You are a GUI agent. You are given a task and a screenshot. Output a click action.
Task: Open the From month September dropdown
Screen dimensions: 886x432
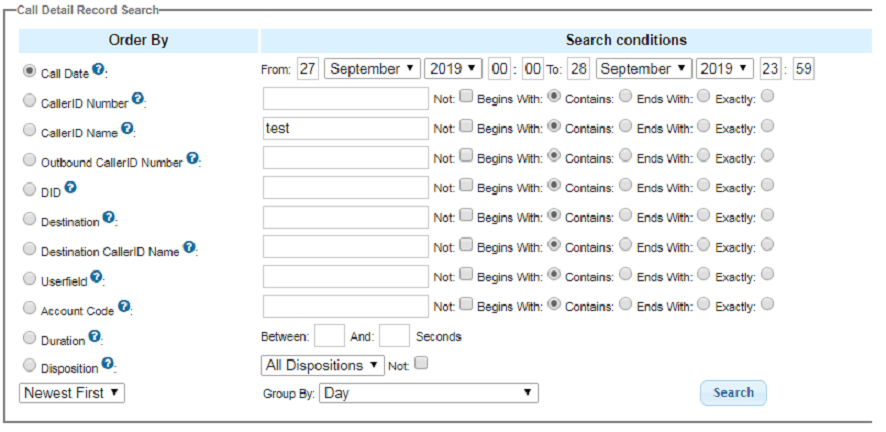(x=372, y=69)
